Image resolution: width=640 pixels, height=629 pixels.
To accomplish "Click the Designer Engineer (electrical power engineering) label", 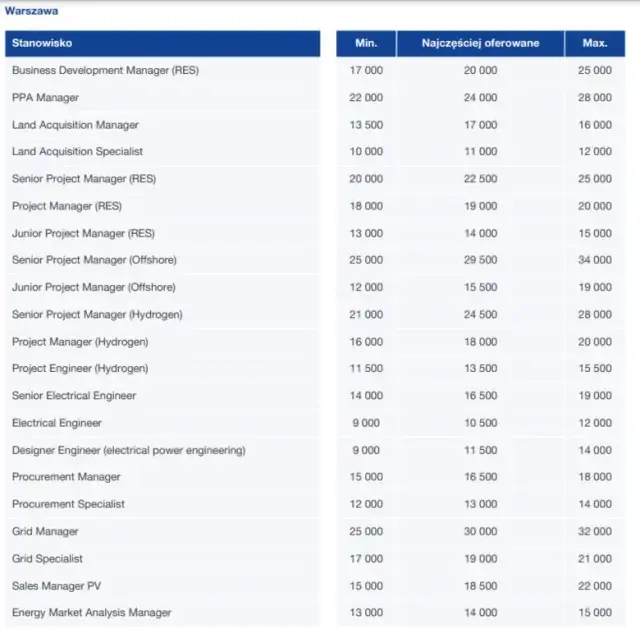I will 128,450.
